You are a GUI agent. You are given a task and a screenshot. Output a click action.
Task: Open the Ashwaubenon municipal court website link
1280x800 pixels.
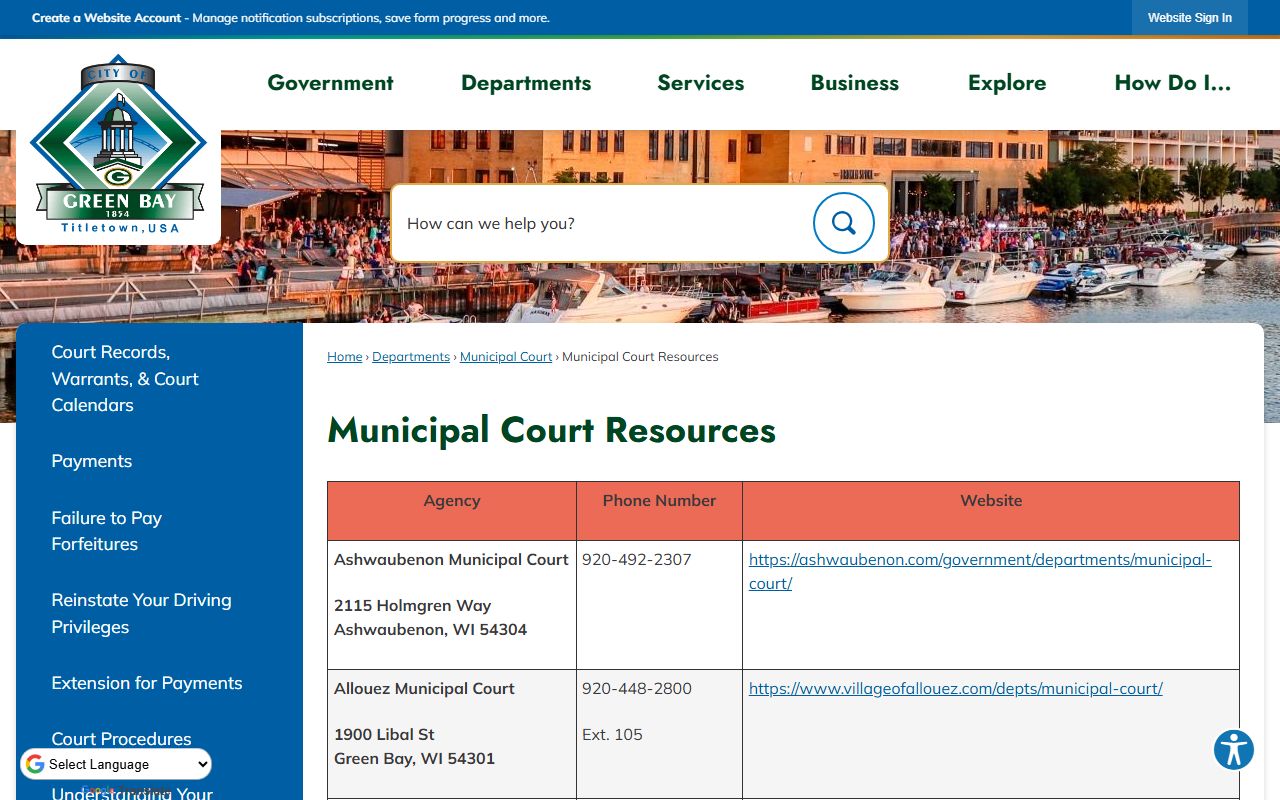[980, 571]
